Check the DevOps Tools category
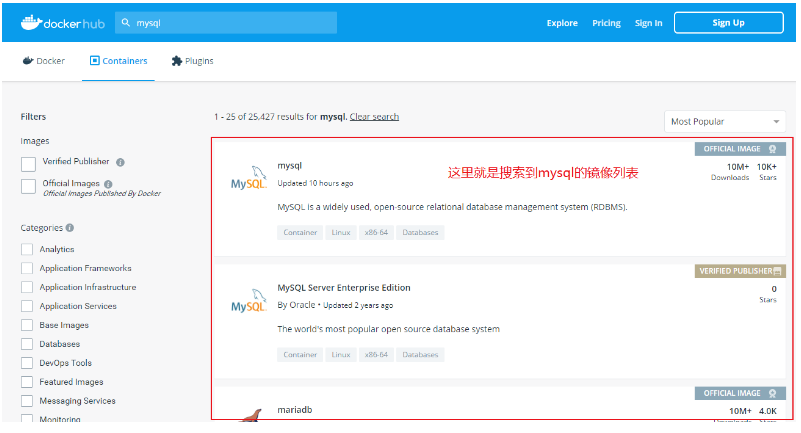 pos(27,363)
